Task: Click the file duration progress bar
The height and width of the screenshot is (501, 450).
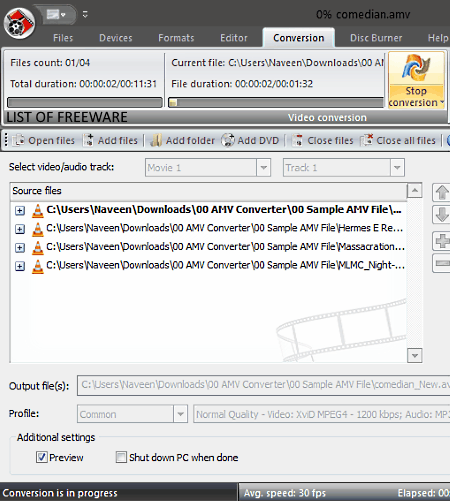Action: click(x=276, y=102)
